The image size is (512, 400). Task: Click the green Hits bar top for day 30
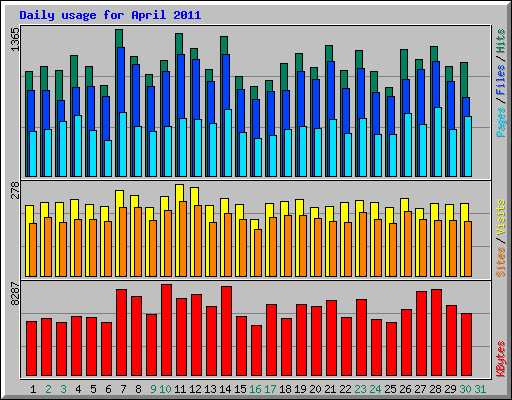(x=464, y=79)
